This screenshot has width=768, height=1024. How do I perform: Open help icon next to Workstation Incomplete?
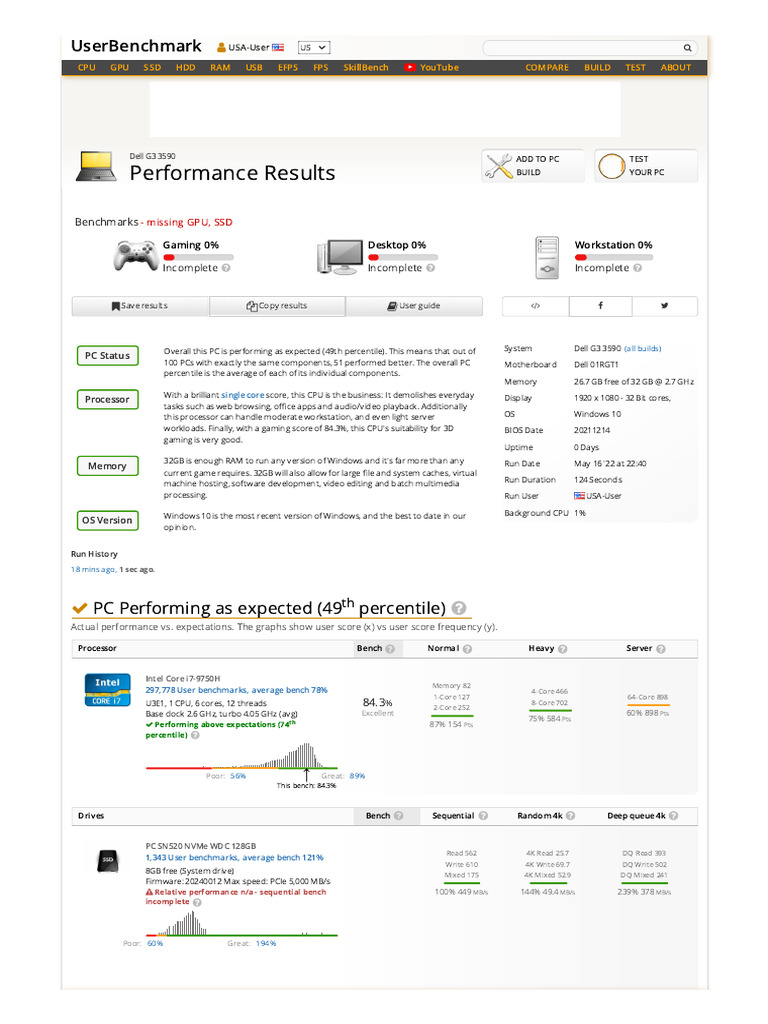[637, 268]
